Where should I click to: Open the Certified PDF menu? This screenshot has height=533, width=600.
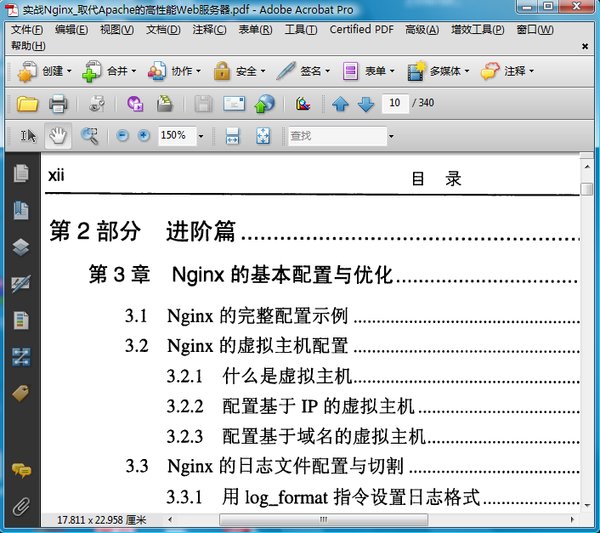tap(361, 29)
